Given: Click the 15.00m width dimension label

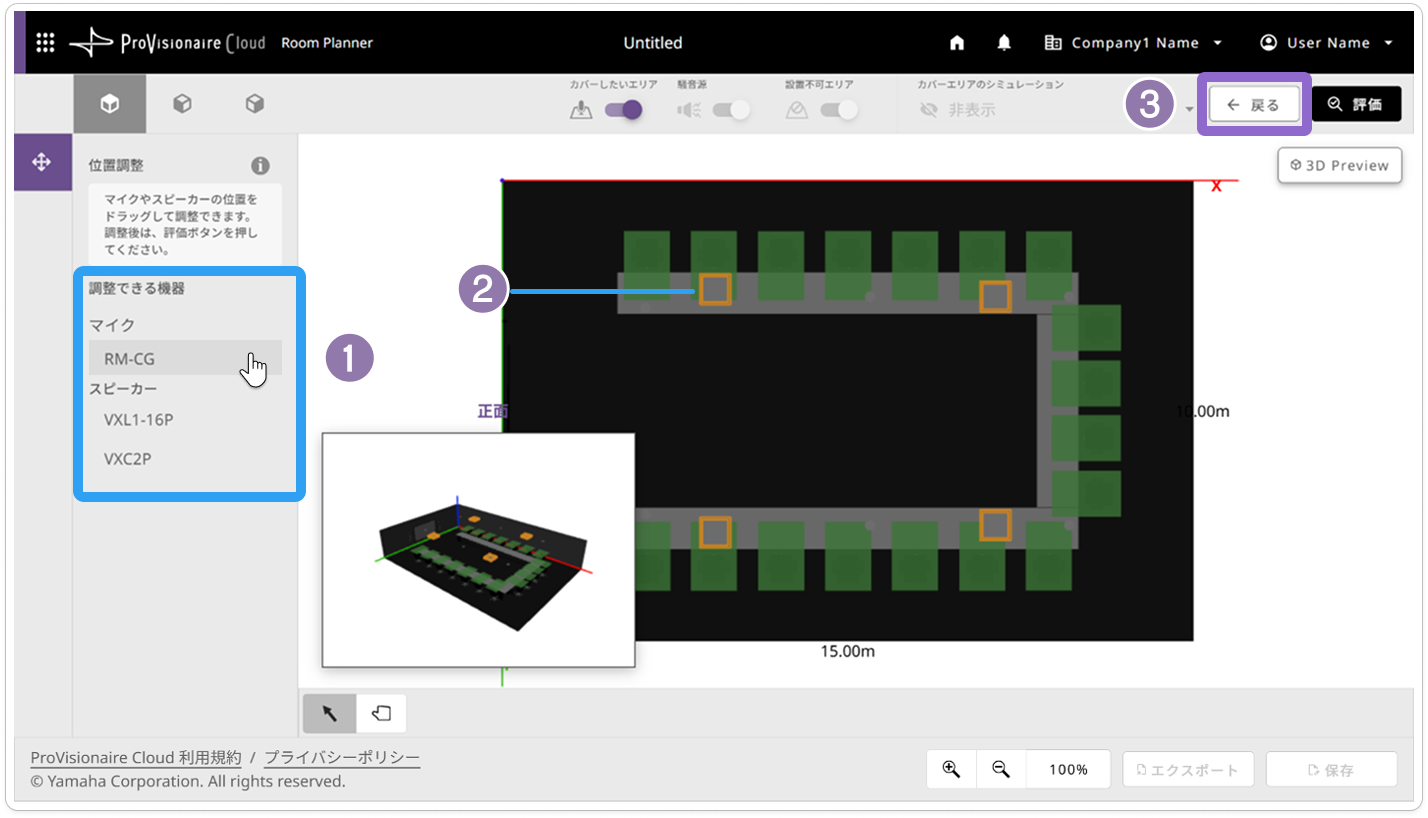Looking at the screenshot, I should (x=848, y=651).
